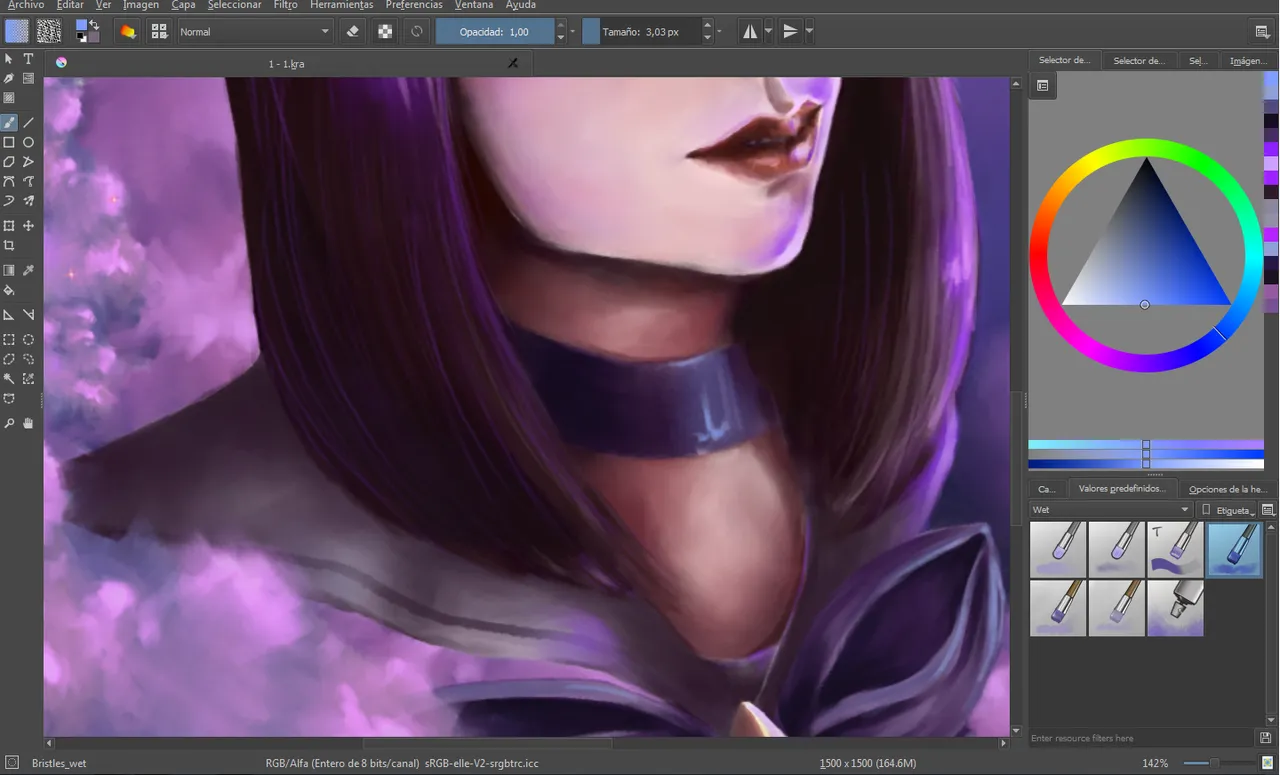Select the color picker eyedropper tool

28,270
